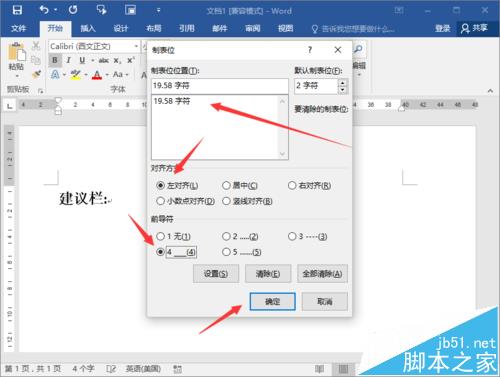Click the 全部清除 button
The width and height of the screenshot is (500, 377).
pos(322,274)
